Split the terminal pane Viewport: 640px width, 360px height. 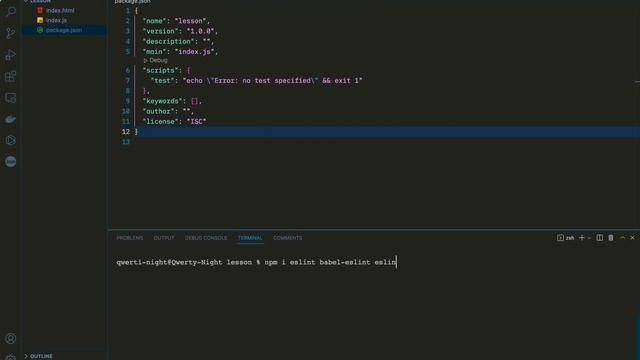tap(600, 238)
